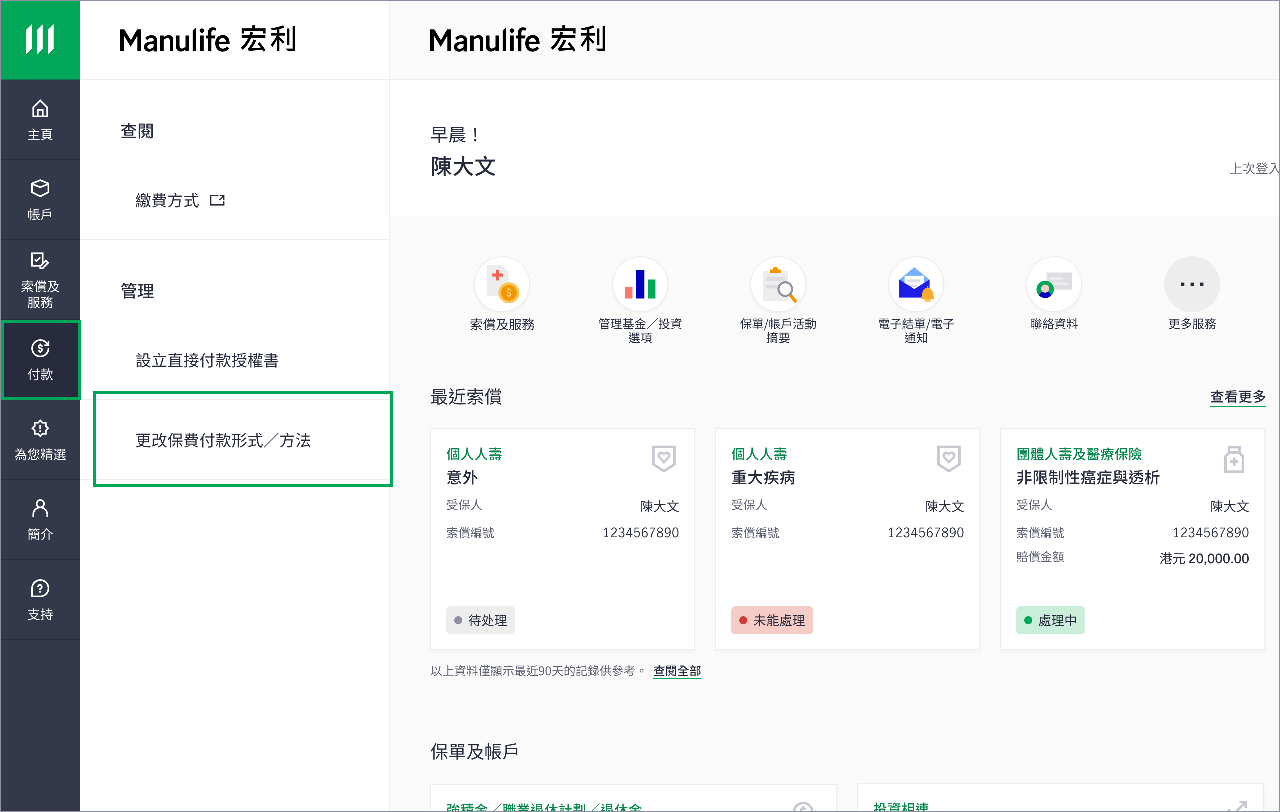The width and height of the screenshot is (1280, 812).
Task: Open 聯絡資料 contact icon
Action: coord(1054,285)
